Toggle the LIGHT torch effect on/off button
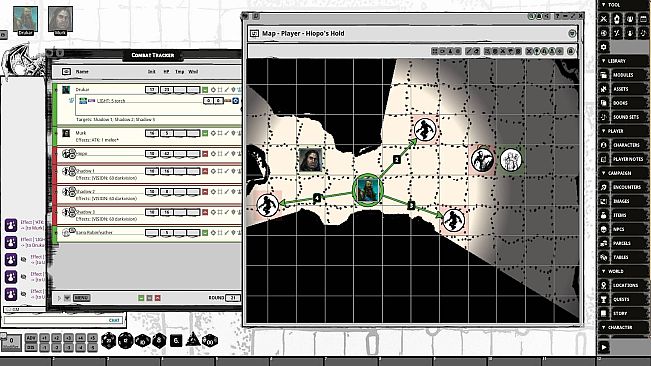The width and height of the screenshot is (651, 366). [x=235, y=101]
